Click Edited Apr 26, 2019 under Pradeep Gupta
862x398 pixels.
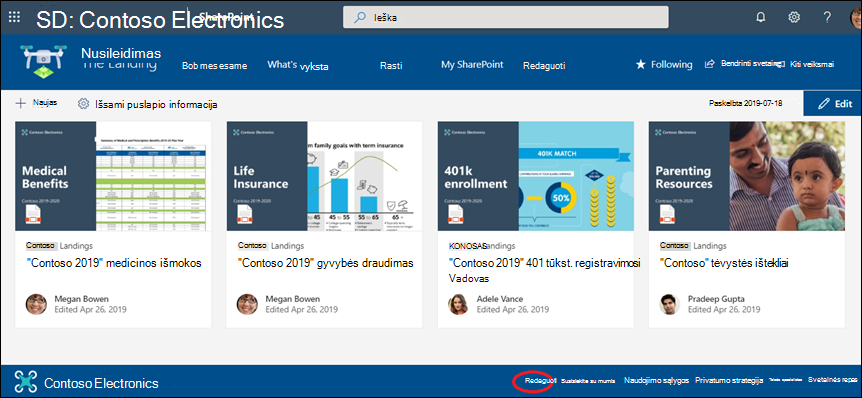click(x=723, y=309)
